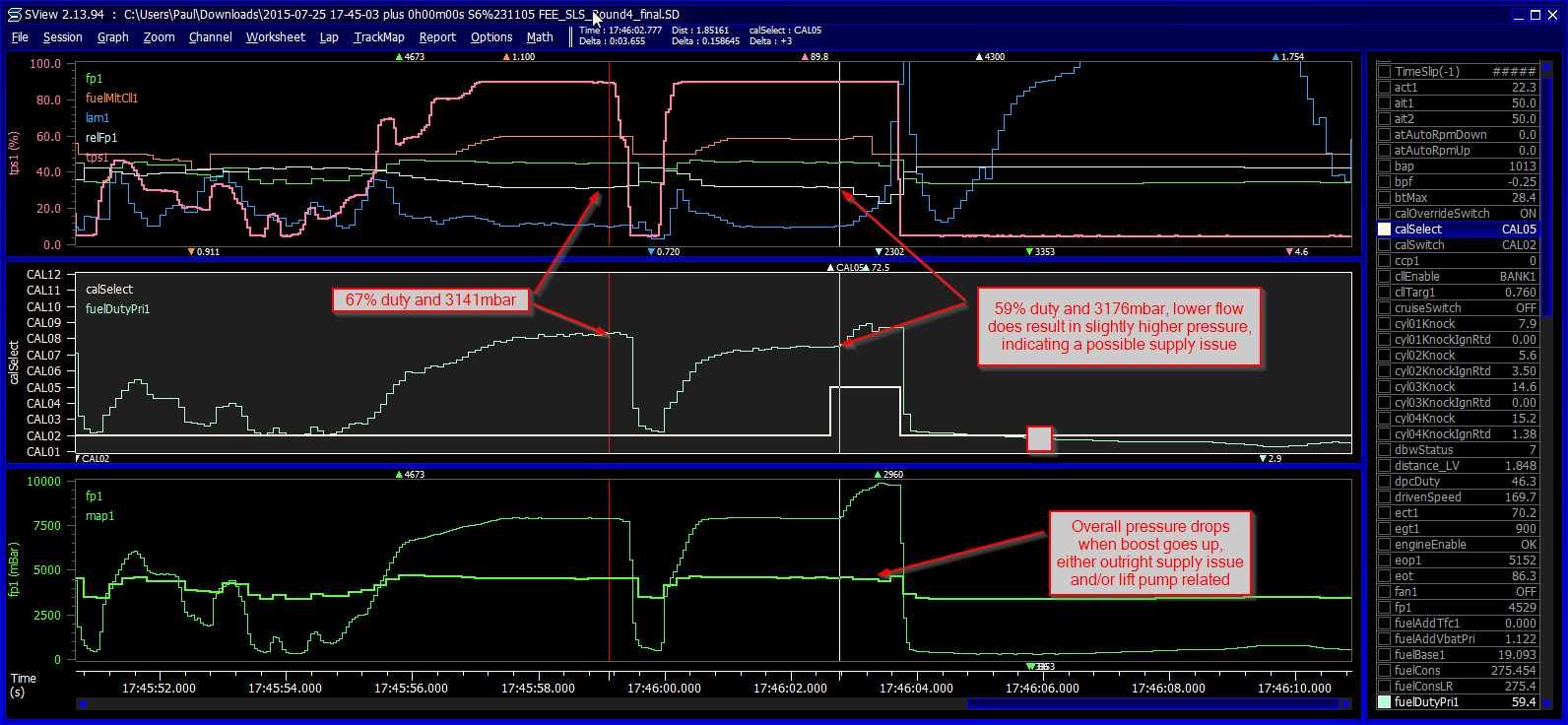Click the timeline scrollbar left arrow
Viewport: 1568px width, 725px height.
pos(82,704)
